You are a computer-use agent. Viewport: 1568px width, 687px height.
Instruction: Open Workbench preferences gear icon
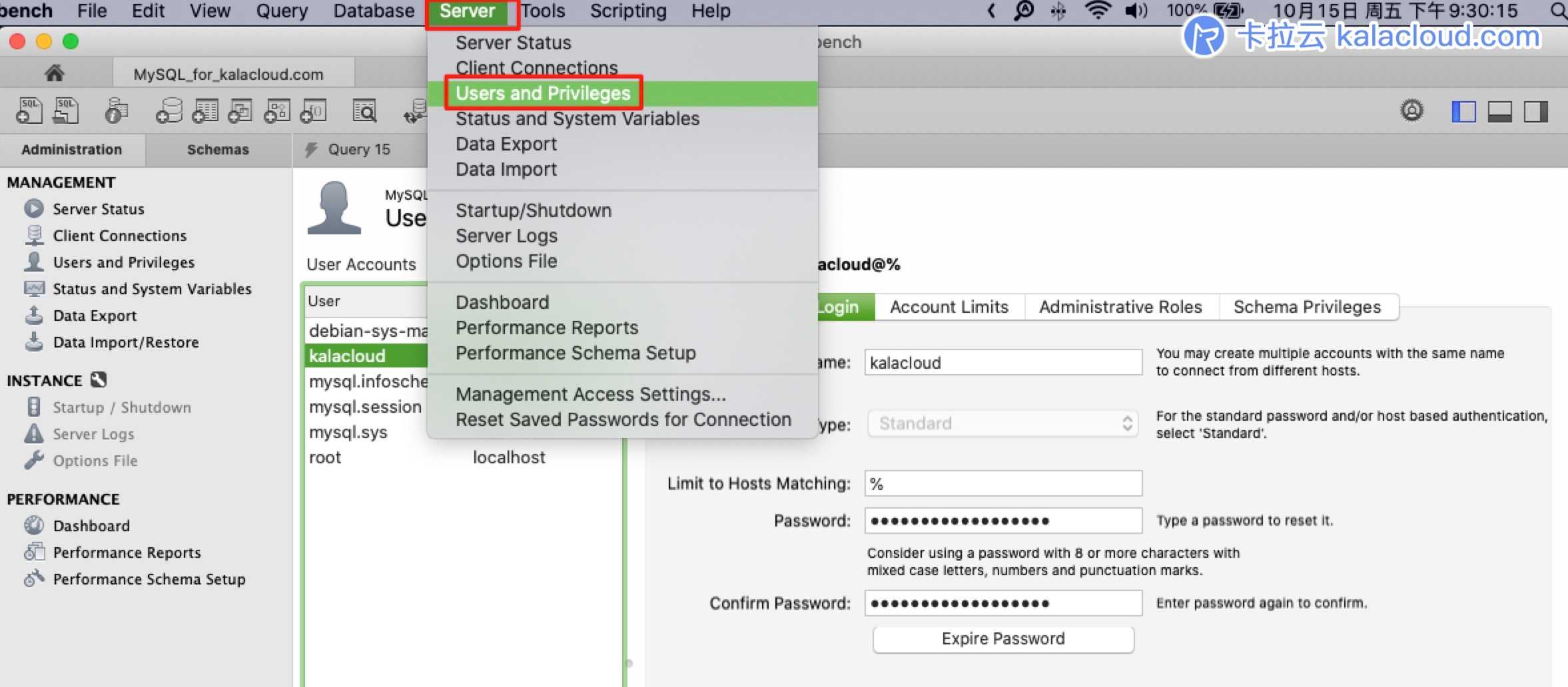1411,111
